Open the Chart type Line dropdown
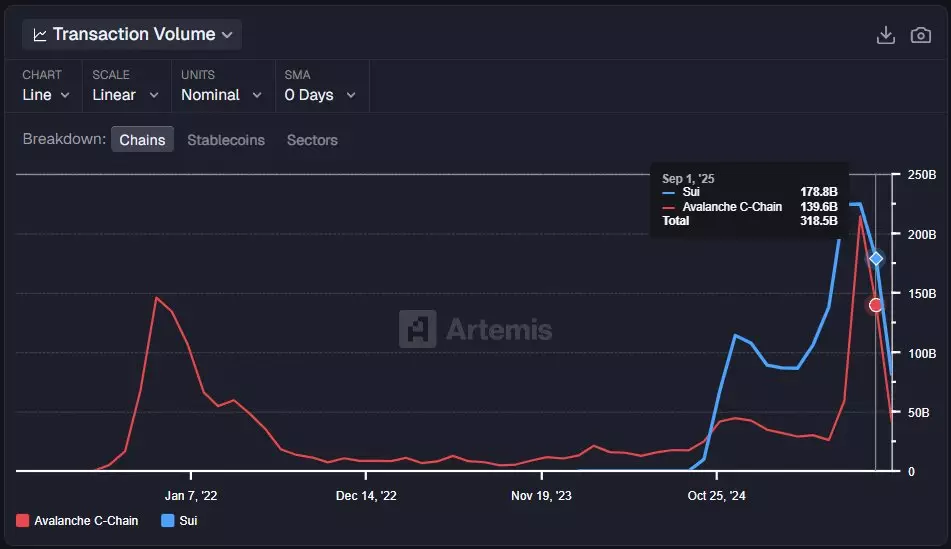The image size is (951, 549). 46,95
